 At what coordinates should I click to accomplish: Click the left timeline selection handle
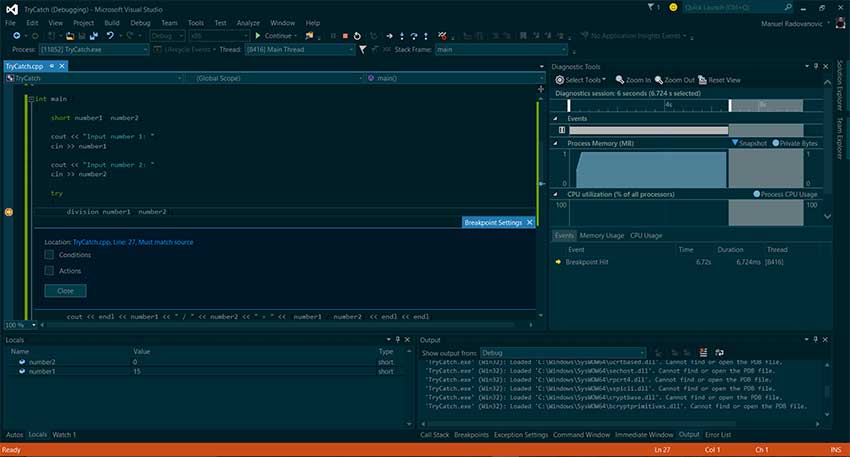(569, 105)
